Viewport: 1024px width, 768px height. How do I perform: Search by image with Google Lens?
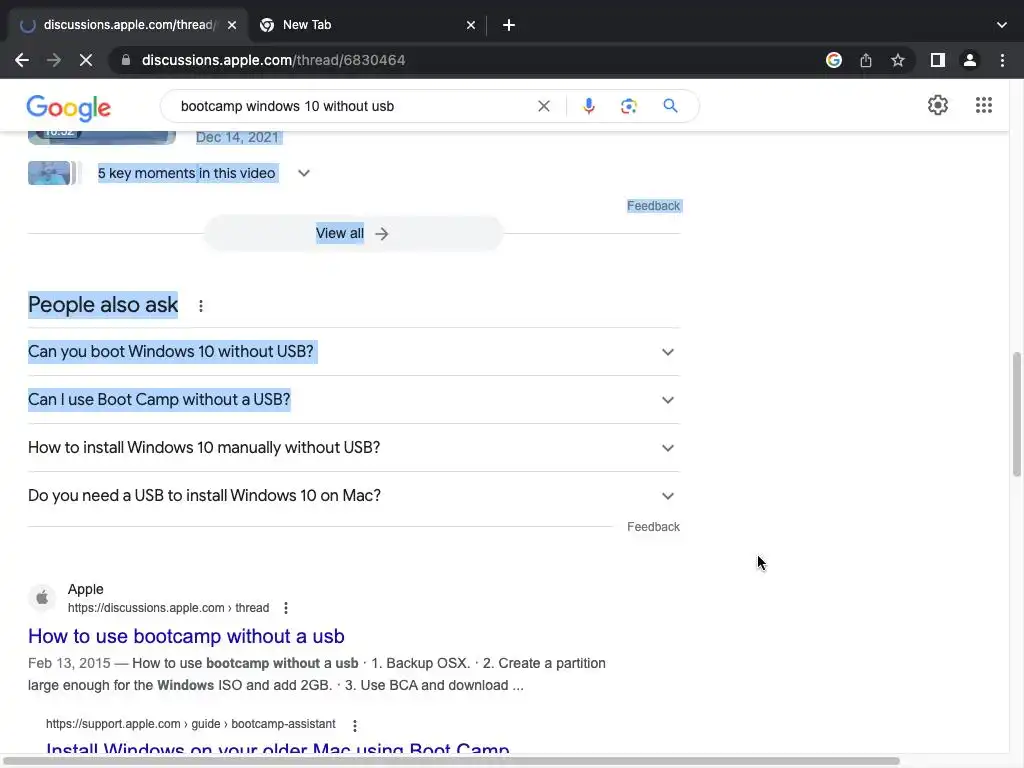[x=629, y=106]
